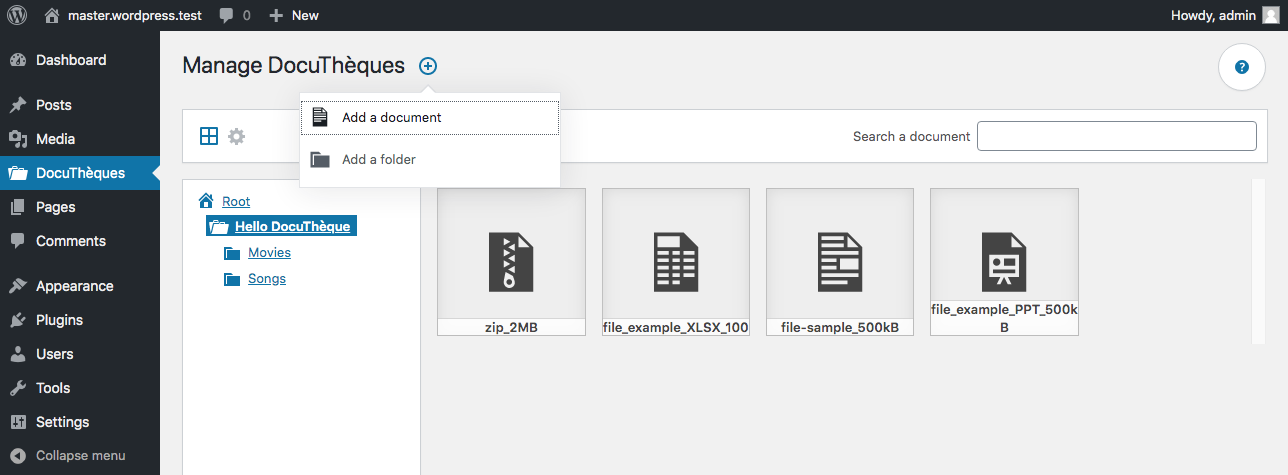The image size is (1288, 475).
Task: Click the document icon beside Add a document
Action: point(320,117)
